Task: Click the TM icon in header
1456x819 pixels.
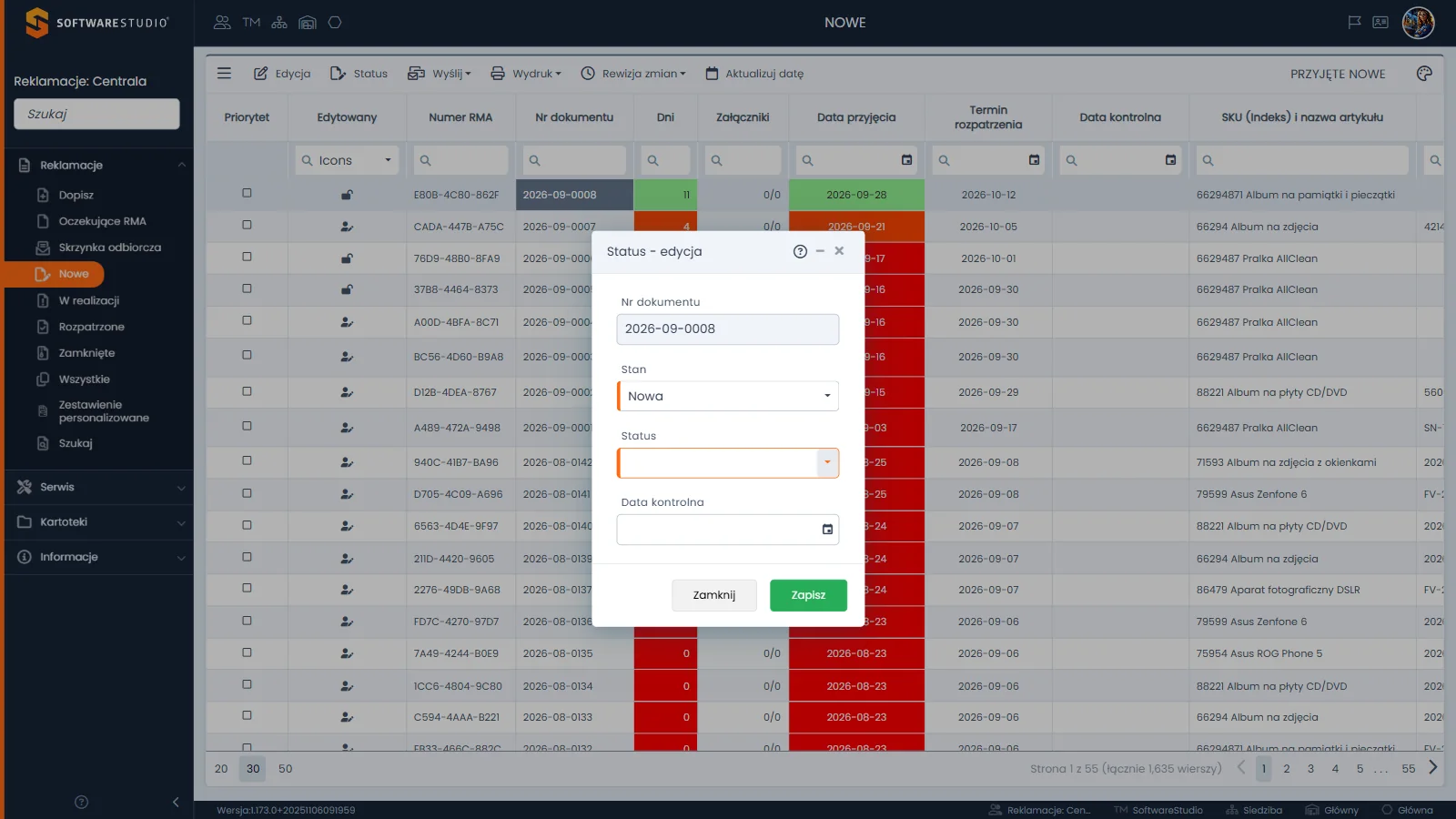Action: click(x=251, y=23)
